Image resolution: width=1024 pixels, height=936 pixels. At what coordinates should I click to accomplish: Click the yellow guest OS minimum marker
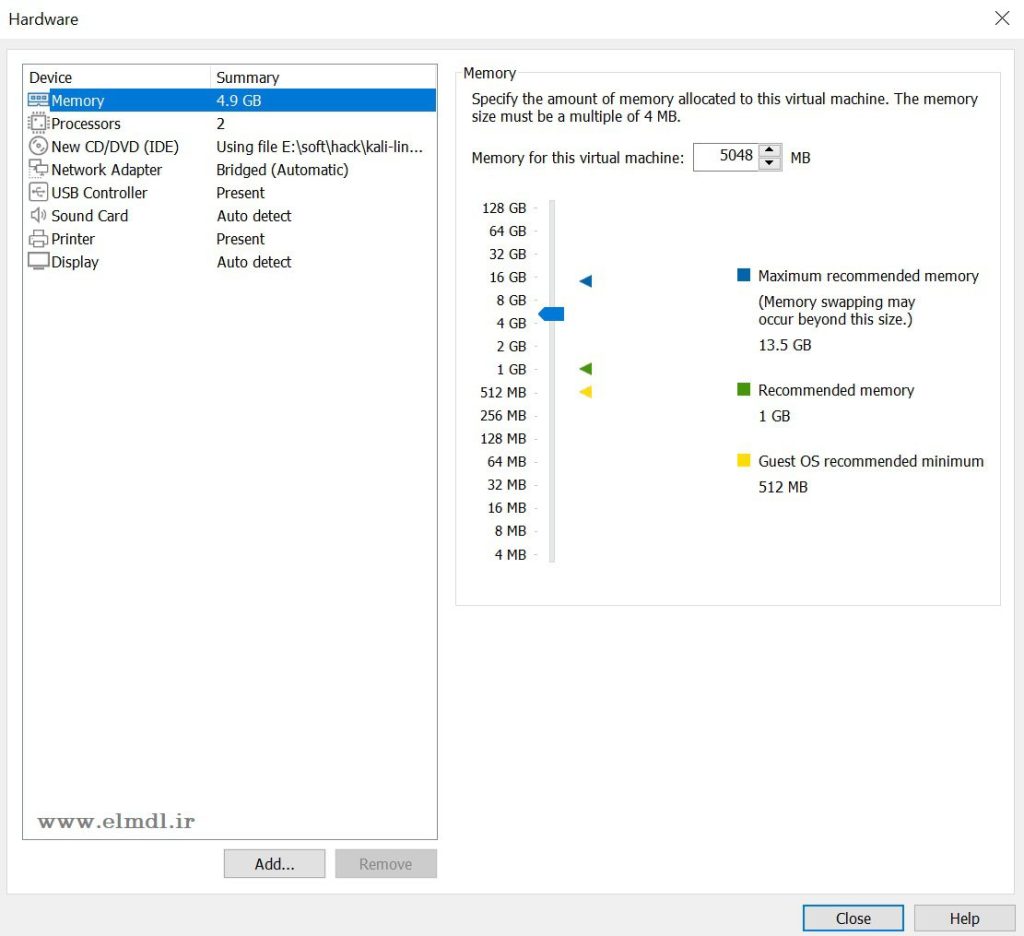pyautogui.click(x=586, y=392)
